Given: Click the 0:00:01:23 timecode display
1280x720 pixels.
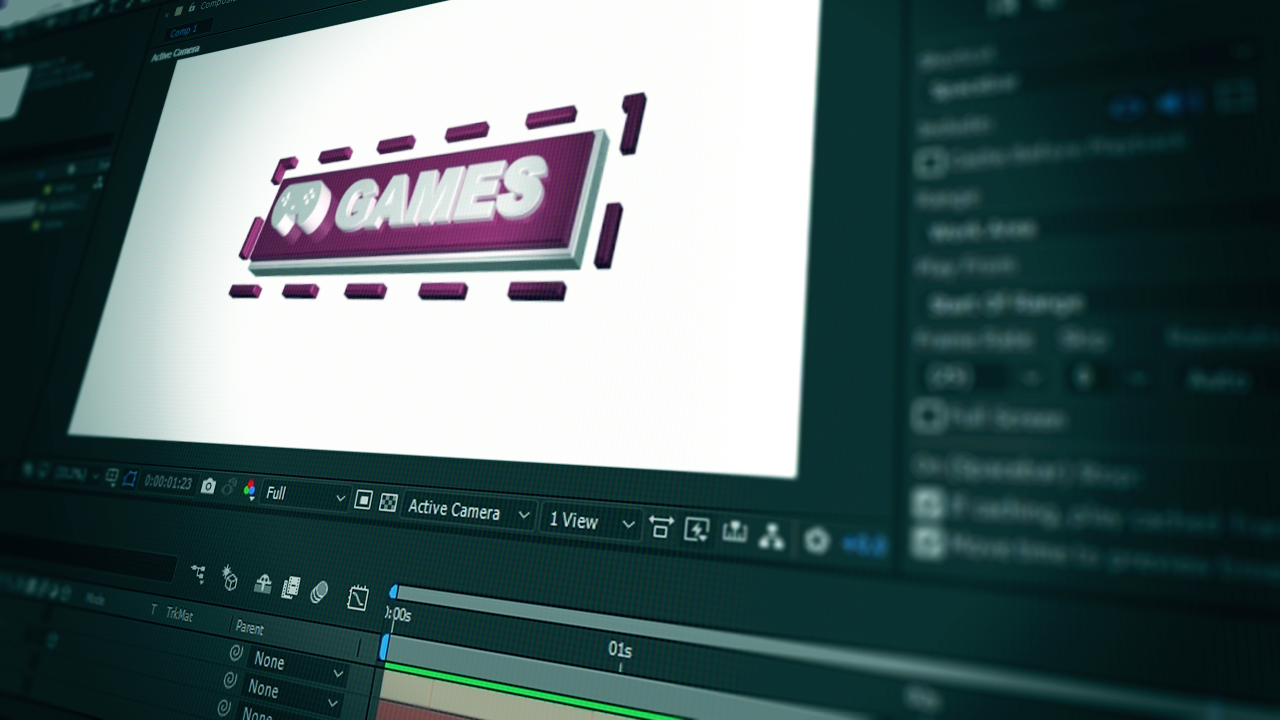Looking at the screenshot, I should (x=167, y=484).
